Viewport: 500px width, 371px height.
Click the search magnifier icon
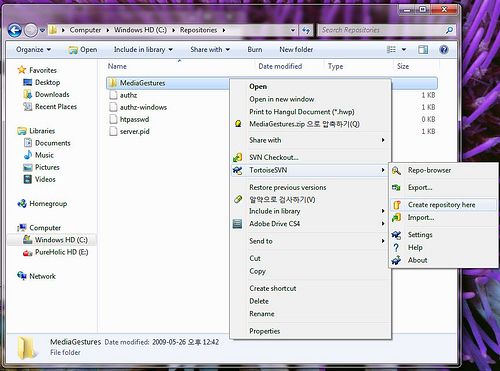click(449, 30)
